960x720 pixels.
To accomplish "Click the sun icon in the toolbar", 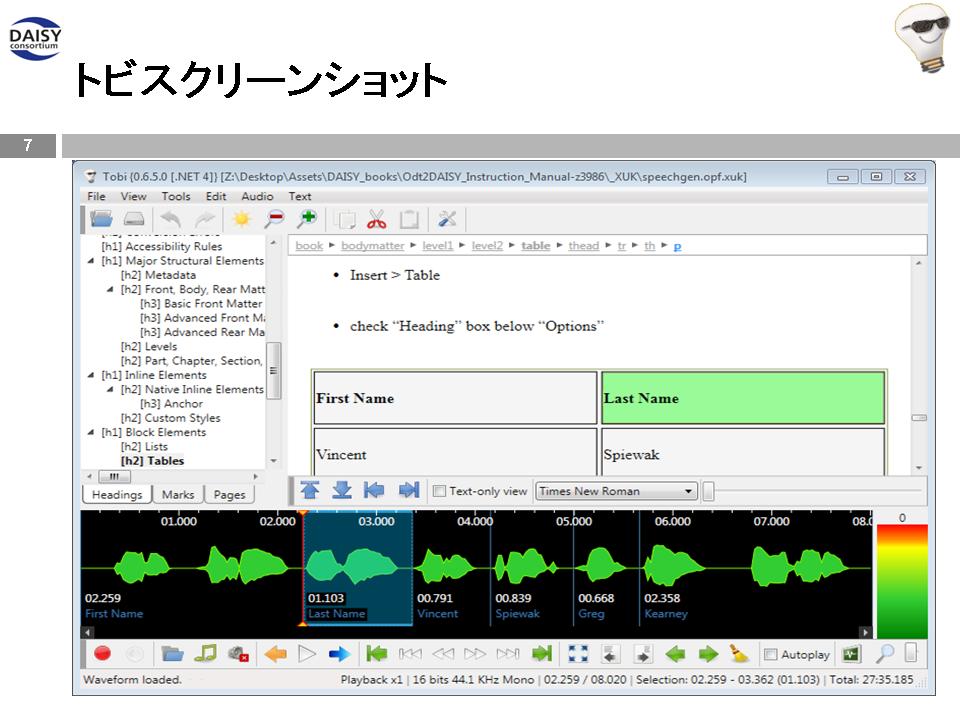I will click(241, 219).
